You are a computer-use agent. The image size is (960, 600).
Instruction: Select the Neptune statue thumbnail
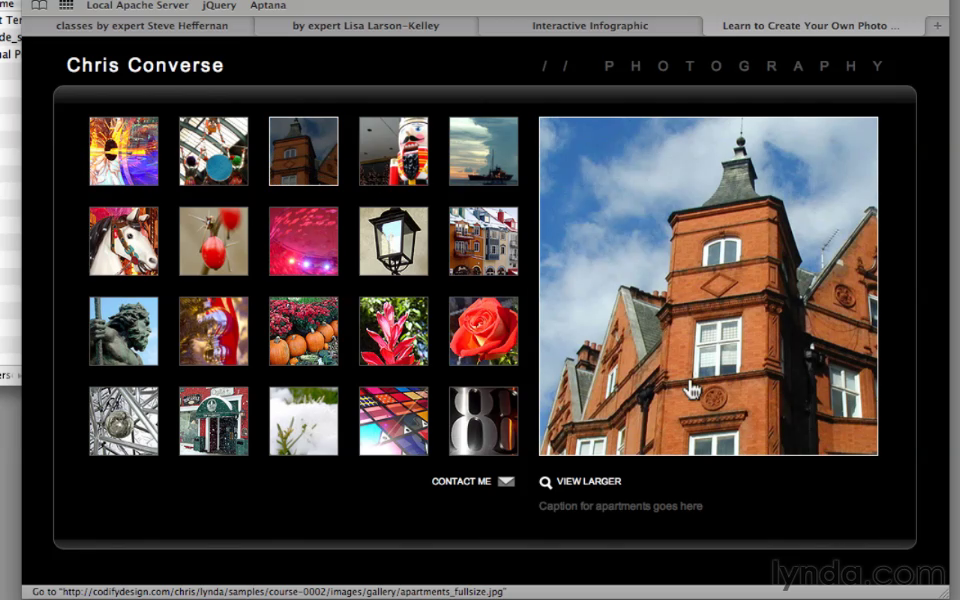(x=124, y=331)
